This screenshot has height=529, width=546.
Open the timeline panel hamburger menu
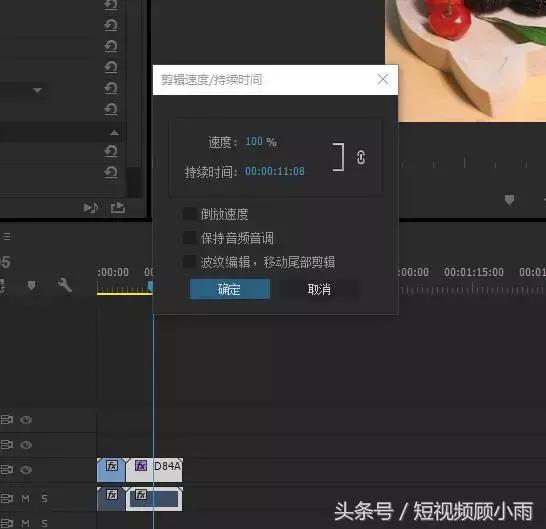(7, 237)
